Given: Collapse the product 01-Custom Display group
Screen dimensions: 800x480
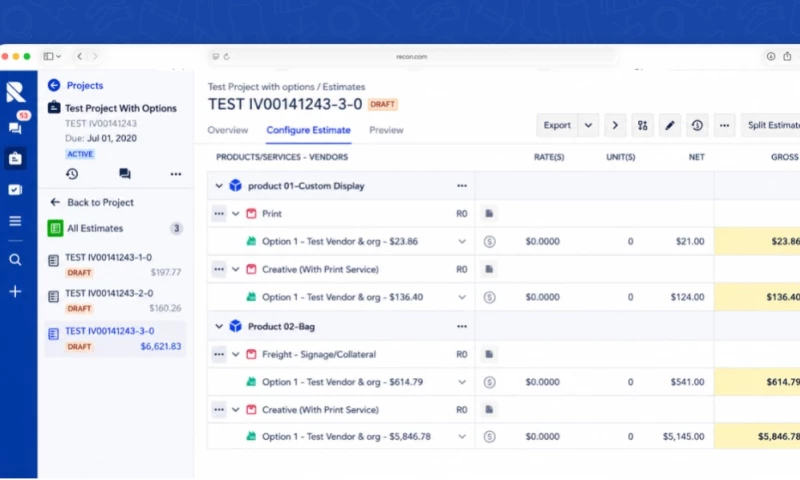Looking at the screenshot, I should (219, 186).
